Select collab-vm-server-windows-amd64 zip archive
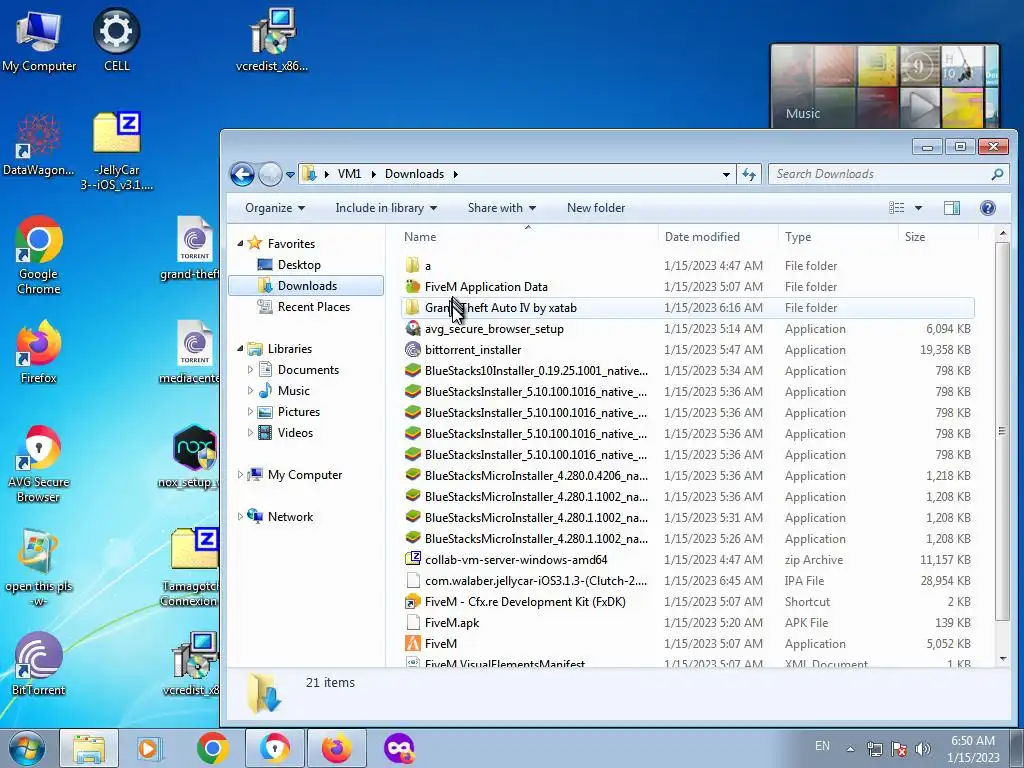This screenshot has width=1024, height=768. tap(516, 560)
